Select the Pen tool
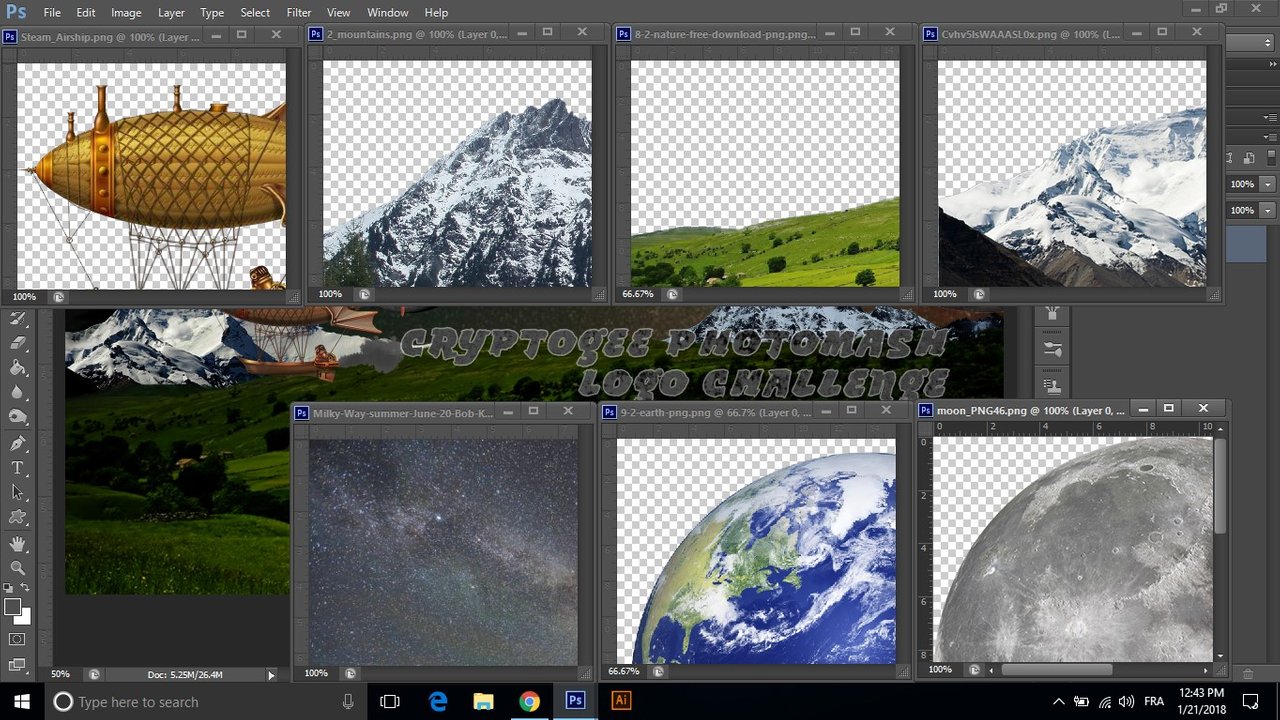Image resolution: width=1280 pixels, height=720 pixels. click(x=17, y=443)
